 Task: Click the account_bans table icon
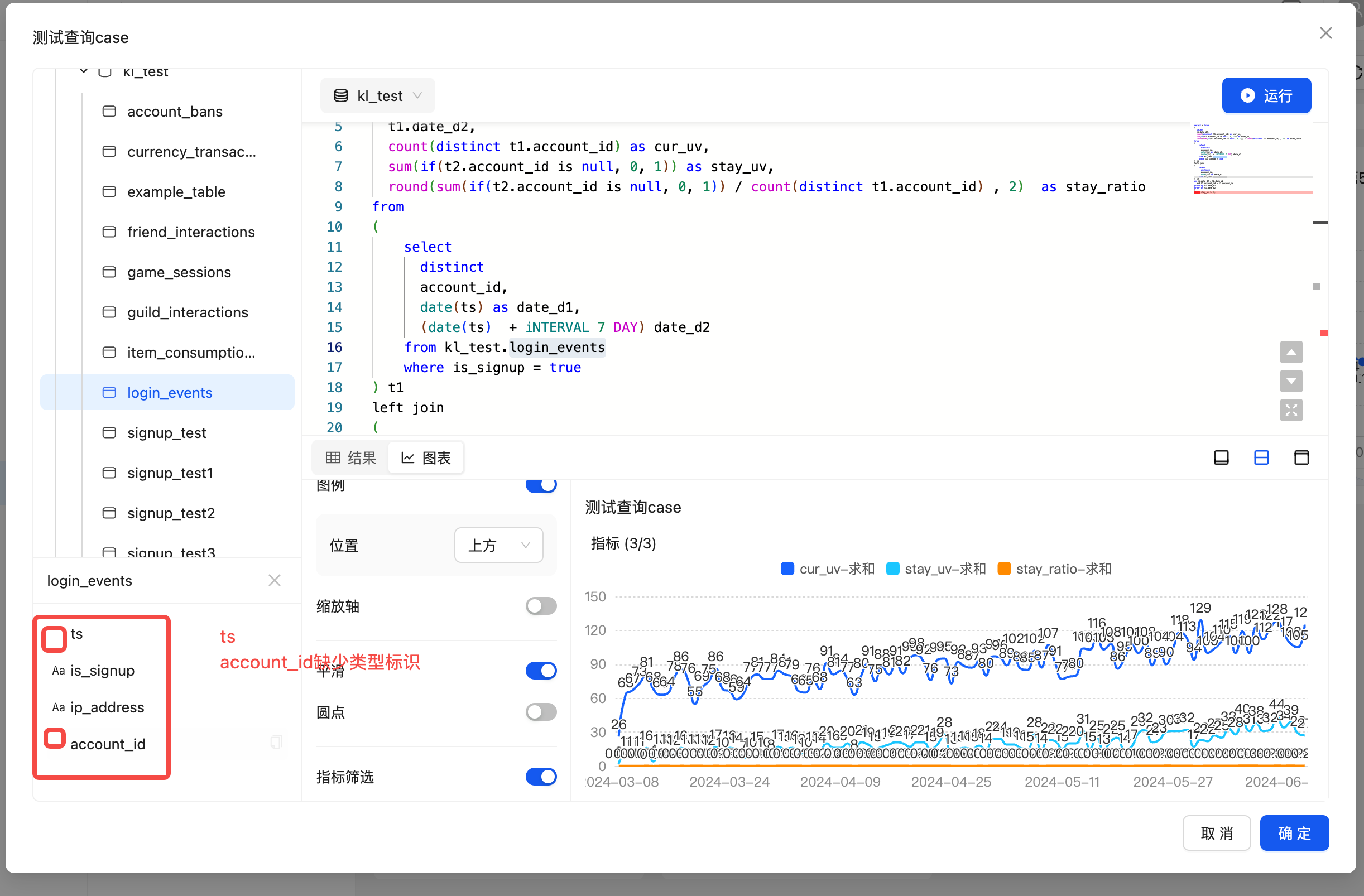point(109,111)
